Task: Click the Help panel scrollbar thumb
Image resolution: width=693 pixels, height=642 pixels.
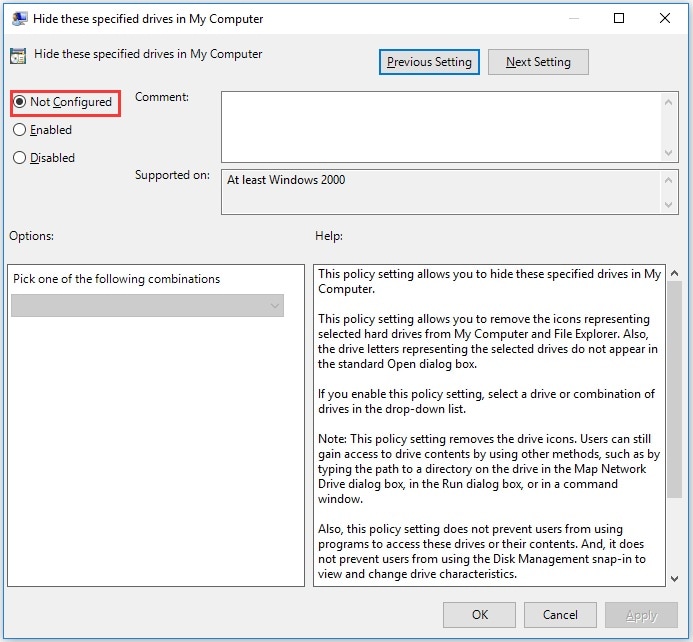Action: pyautogui.click(x=674, y=390)
